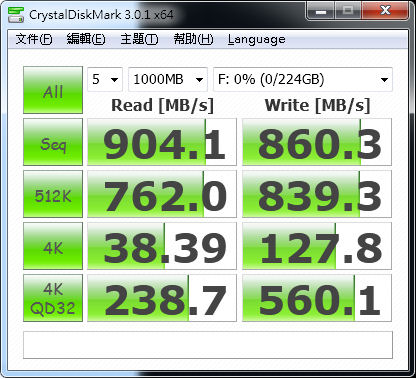Open the 幫助(H) menu
The width and height of the screenshot is (417, 379).
(193, 39)
